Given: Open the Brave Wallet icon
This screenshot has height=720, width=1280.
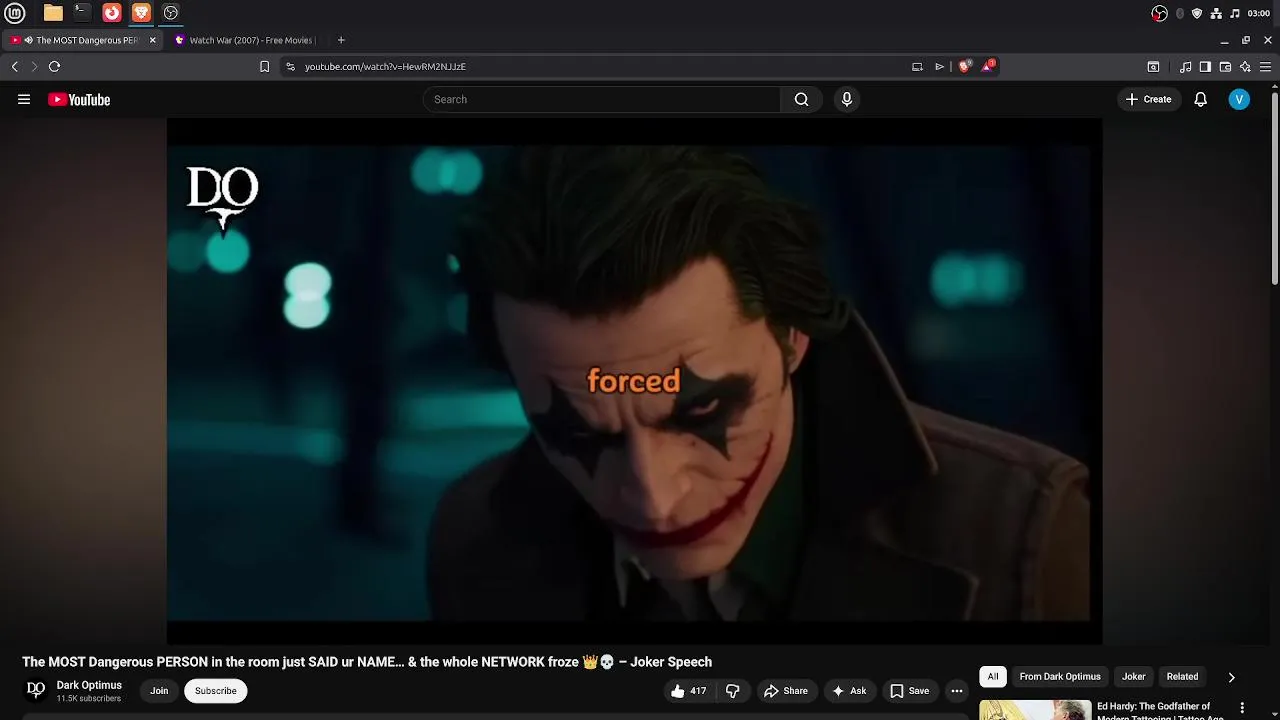Looking at the screenshot, I should (1225, 66).
